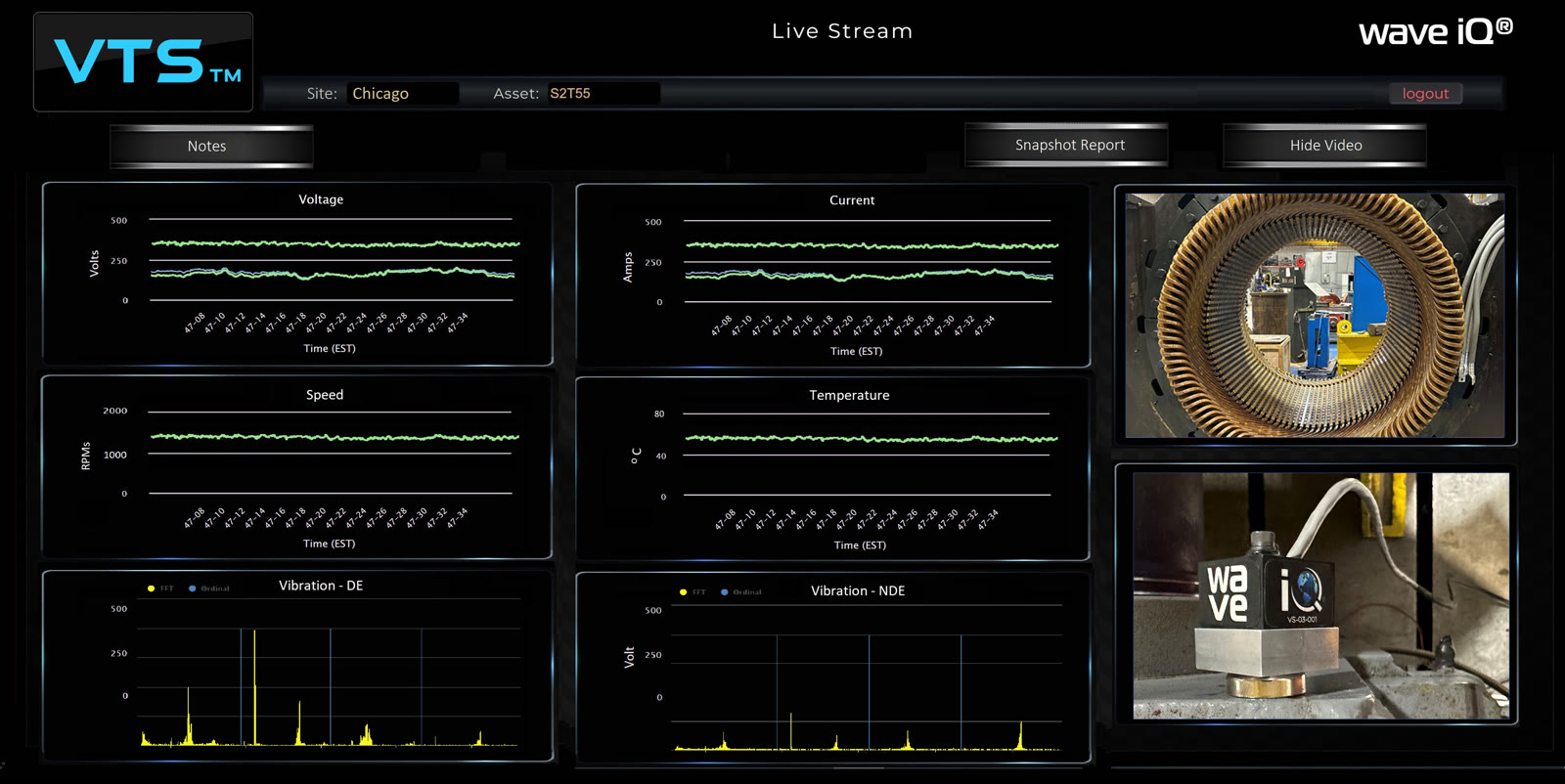Click Time (EST) label under Voltage chart
The image size is (1565, 784).
[x=330, y=349]
